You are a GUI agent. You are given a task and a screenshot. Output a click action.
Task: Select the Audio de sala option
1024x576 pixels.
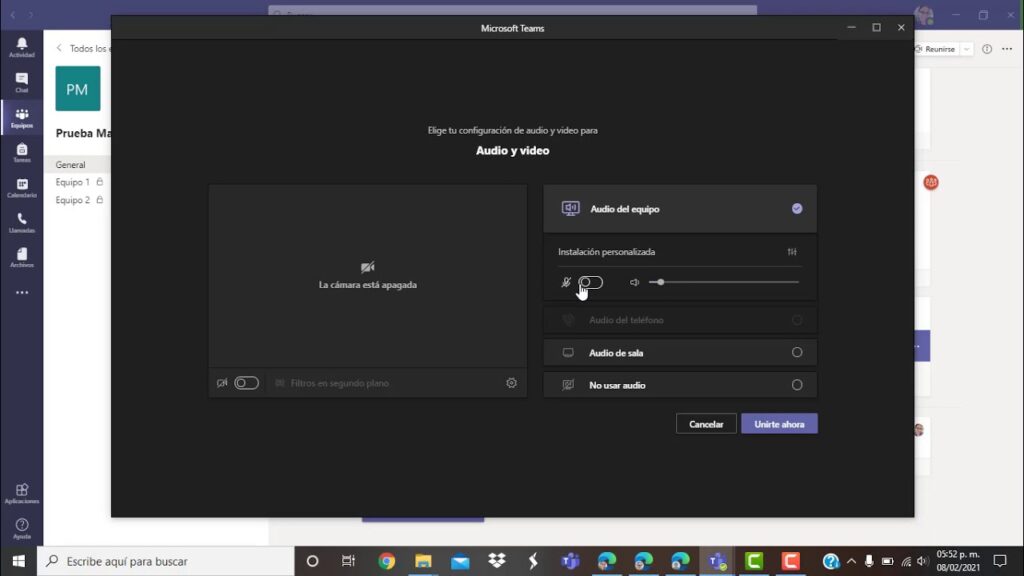[x=680, y=352]
